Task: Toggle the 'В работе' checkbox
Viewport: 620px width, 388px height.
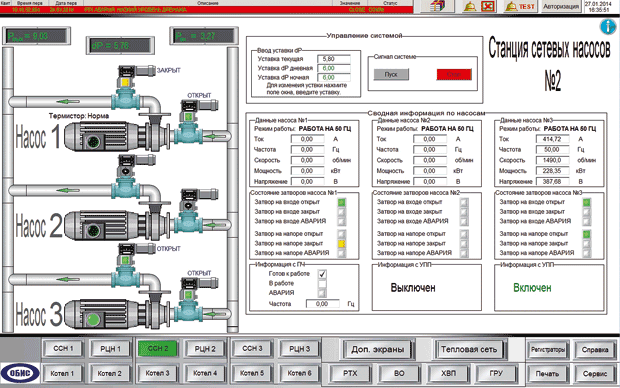Action: pos(322,284)
